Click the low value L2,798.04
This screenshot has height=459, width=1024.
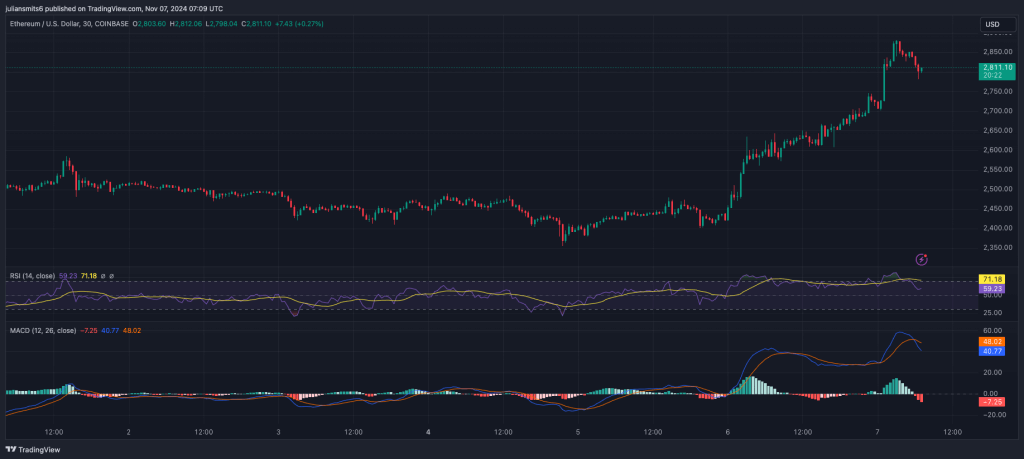[221, 24]
